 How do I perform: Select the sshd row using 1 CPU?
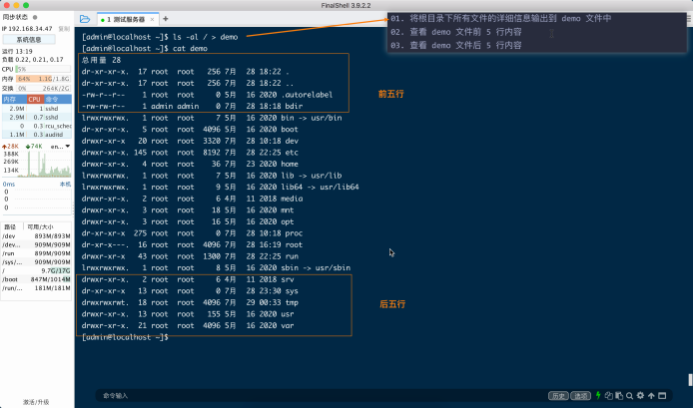(36, 108)
